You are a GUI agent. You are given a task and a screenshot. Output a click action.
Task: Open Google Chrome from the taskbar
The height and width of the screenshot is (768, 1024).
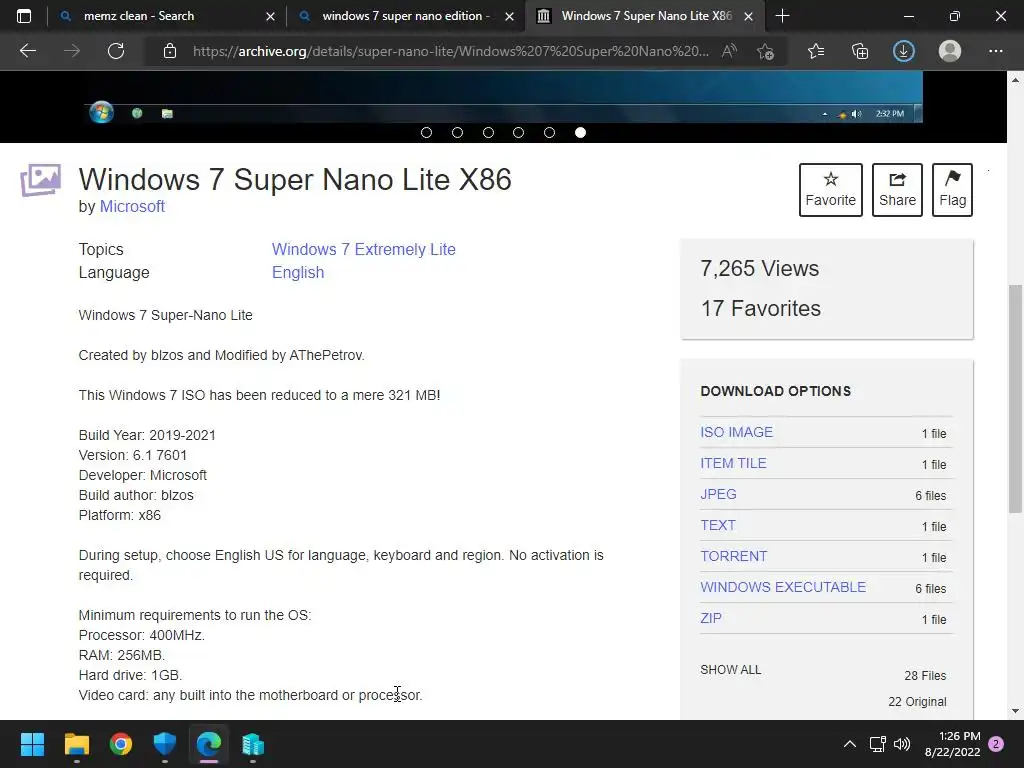[x=121, y=744]
